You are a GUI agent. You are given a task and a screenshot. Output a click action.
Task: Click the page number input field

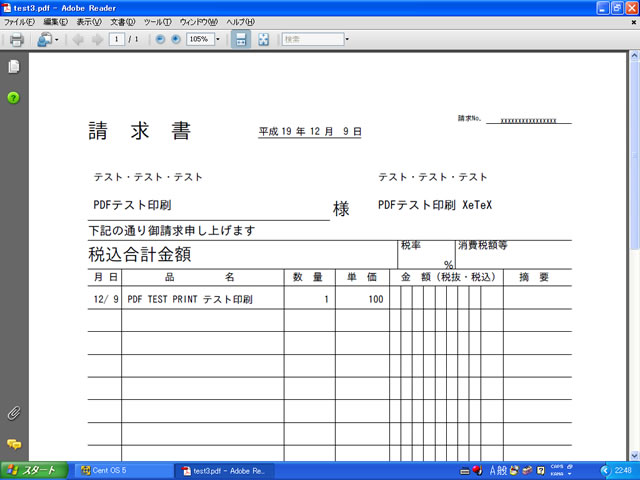click(x=117, y=40)
